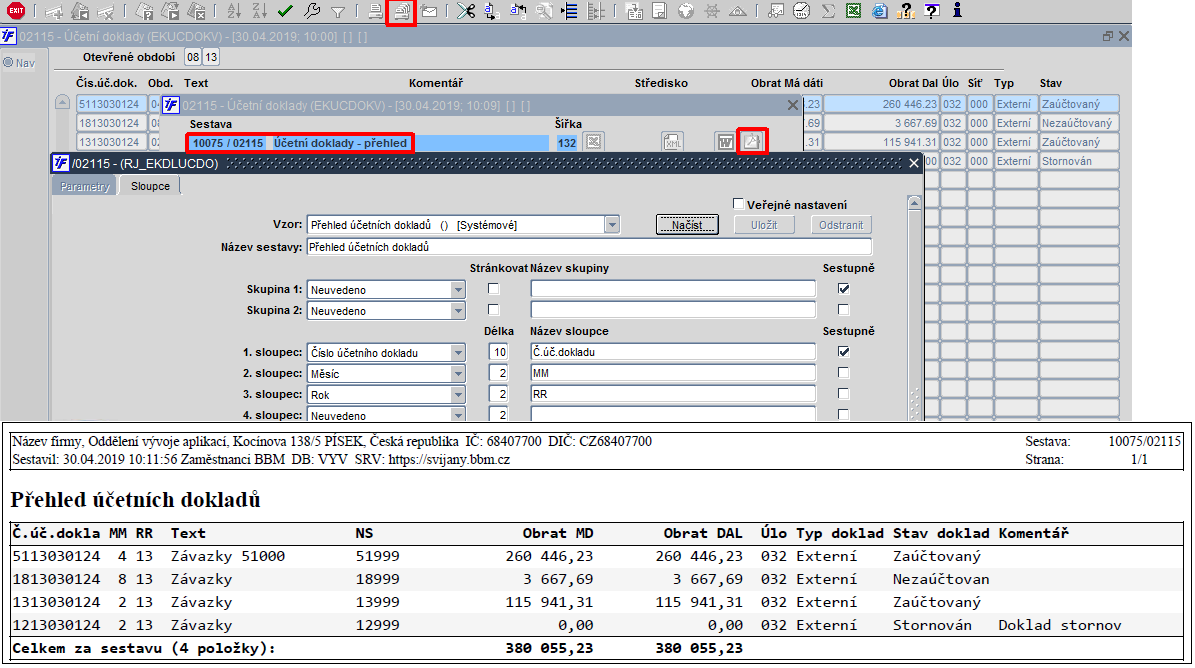Click the Odstranit button
The image size is (1195, 668).
[x=841, y=225]
